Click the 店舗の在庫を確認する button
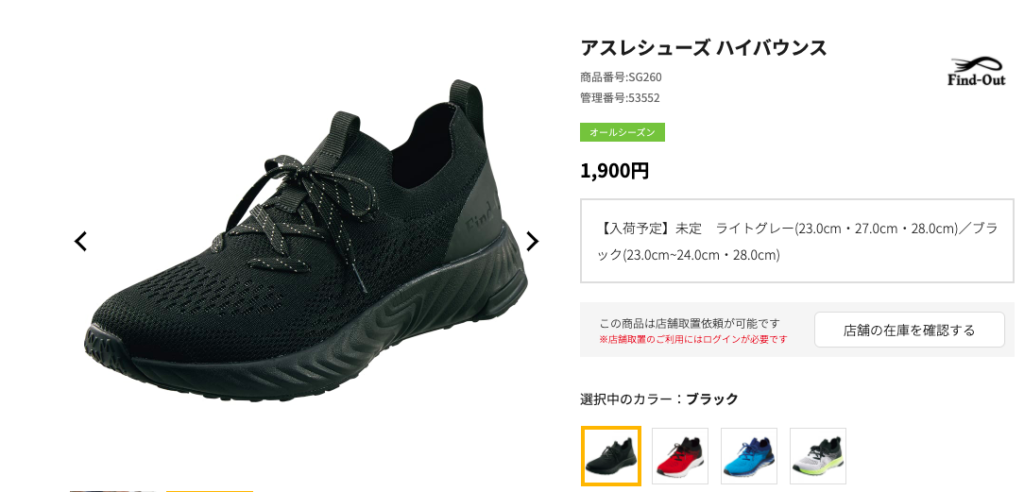 point(909,330)
